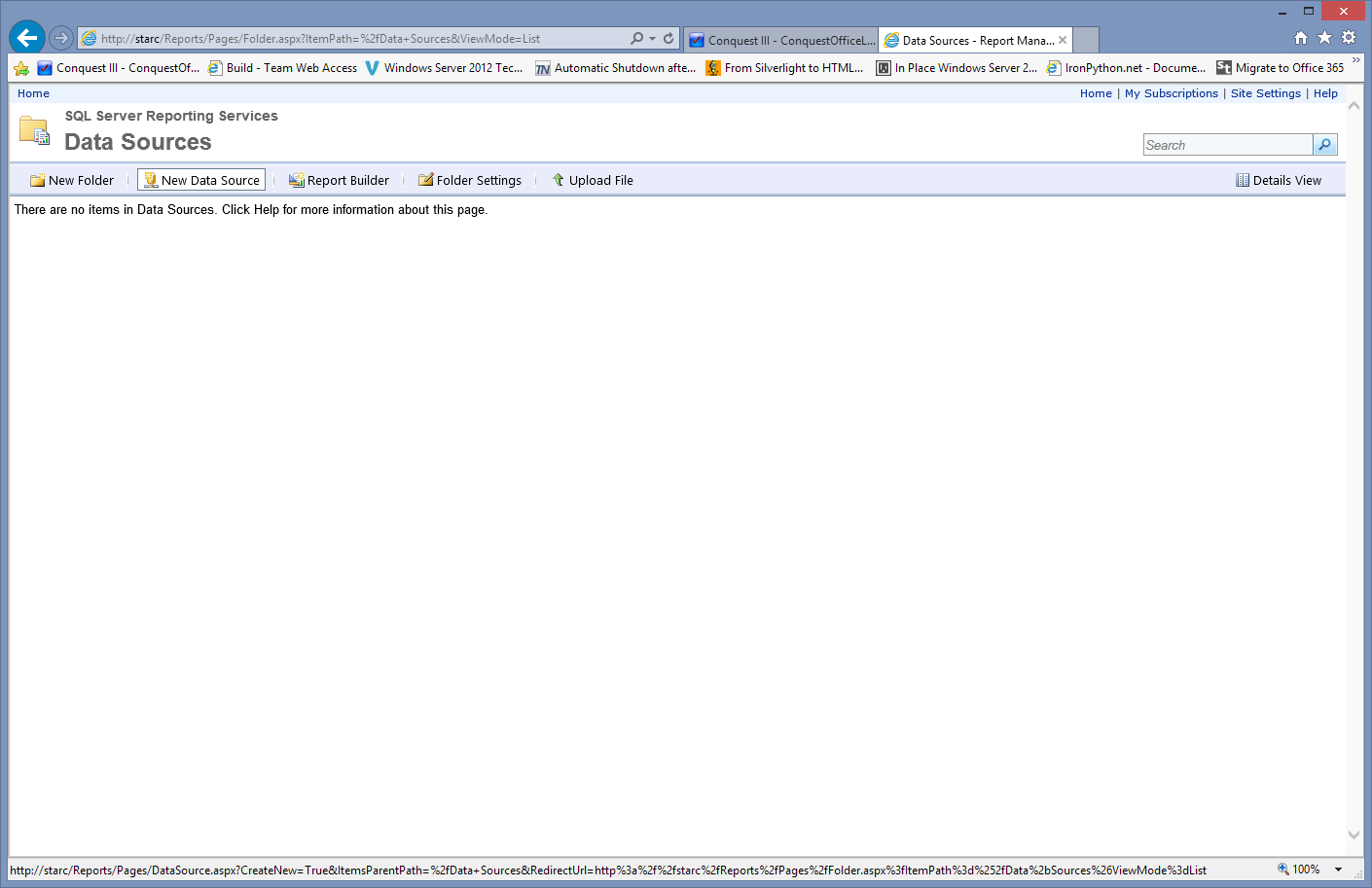Open the Help link

(x=1325, y=93)
